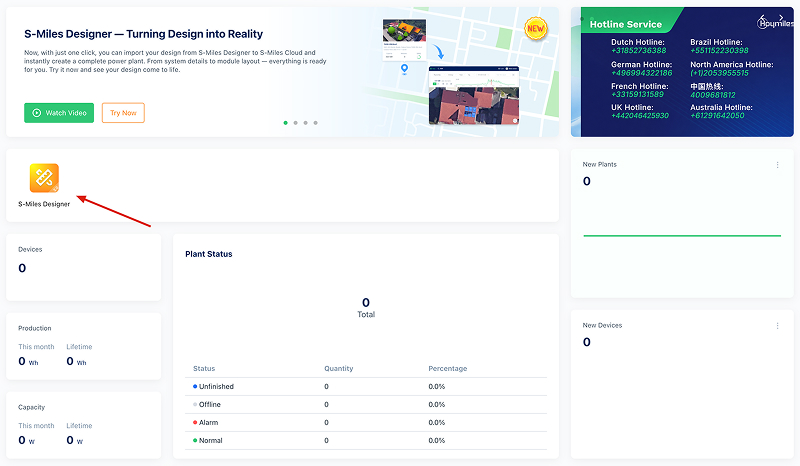Click the Watch Video button
The height and width of the screenshot is (466, 800).
pyautogui.click(x=59, y=113)
